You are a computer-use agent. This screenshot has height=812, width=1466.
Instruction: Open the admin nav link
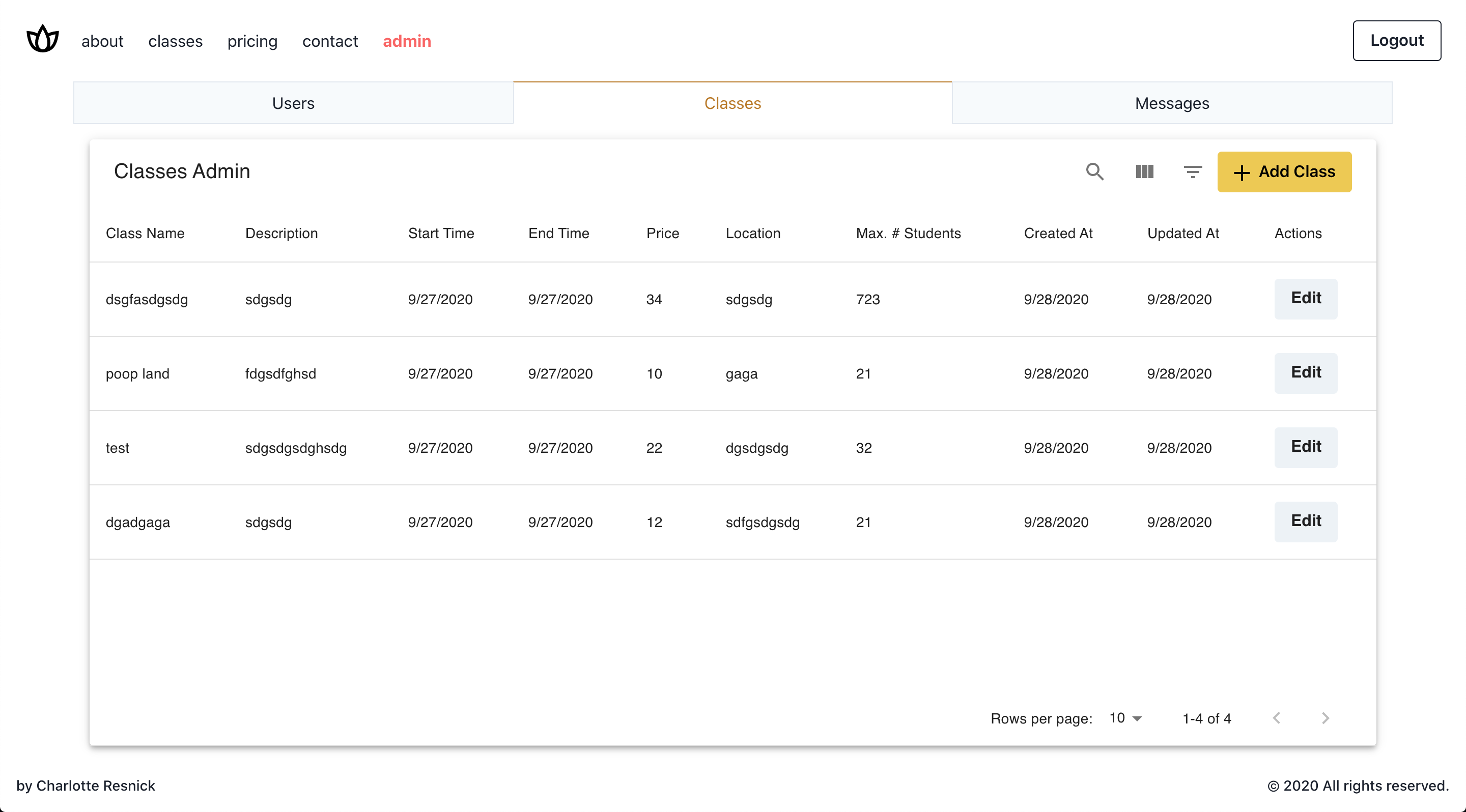click(407, 41)
